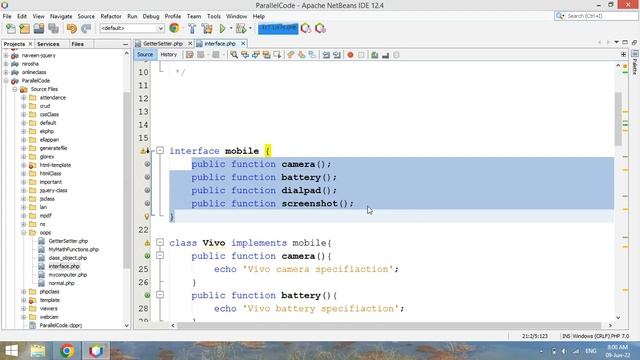The height and width of the screenshot is (360, 640).
Task: Open the Debug Project dropdown arrow
Action: [250, 29]
